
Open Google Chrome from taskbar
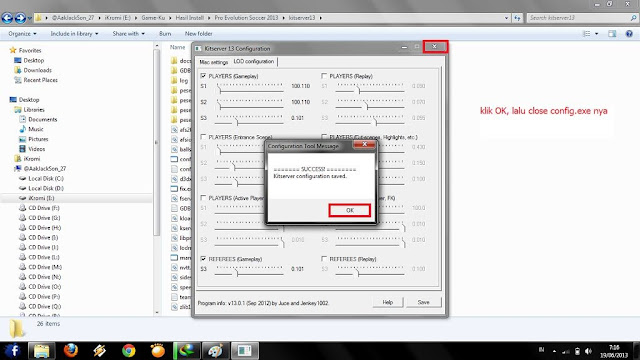click(129, 350)
